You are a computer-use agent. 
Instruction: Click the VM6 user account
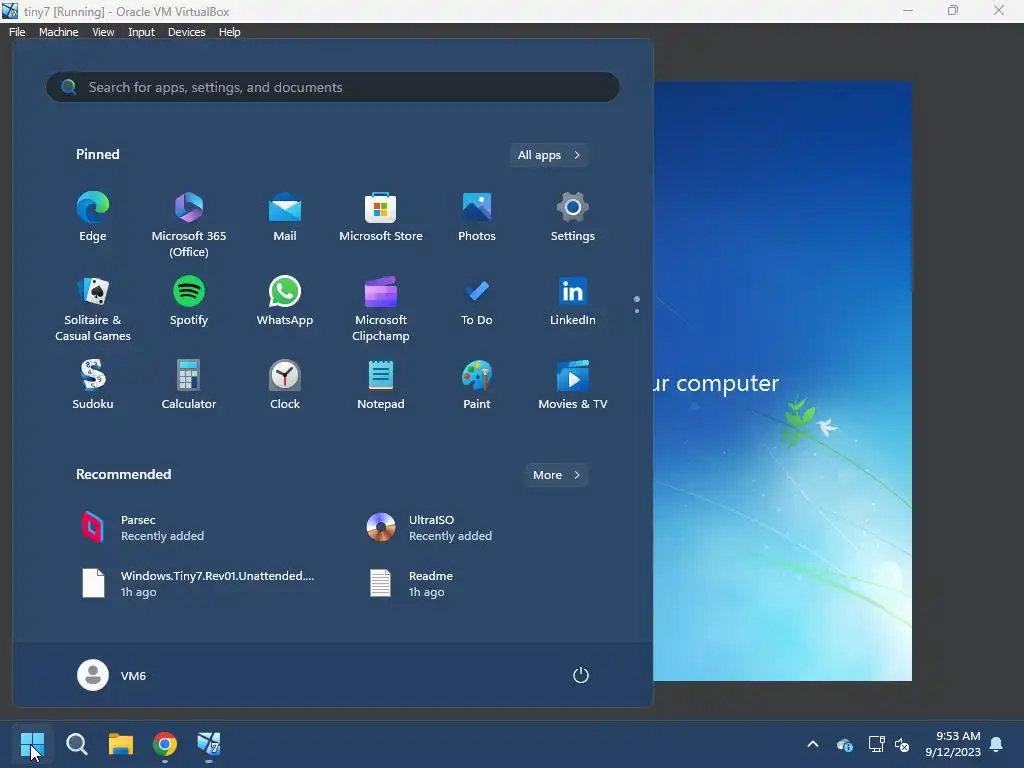(112, 675)
